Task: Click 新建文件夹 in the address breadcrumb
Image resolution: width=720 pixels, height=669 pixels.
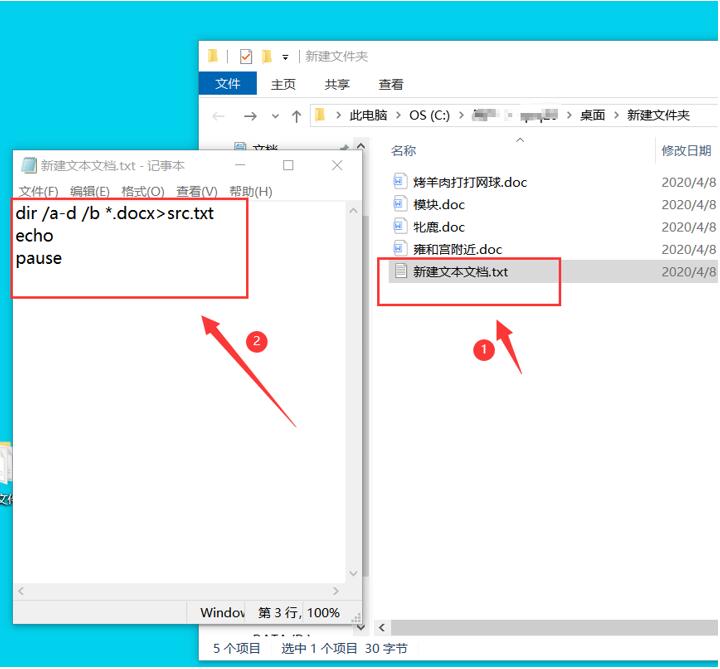Action: pyautogui.click(x=658, y=115)
